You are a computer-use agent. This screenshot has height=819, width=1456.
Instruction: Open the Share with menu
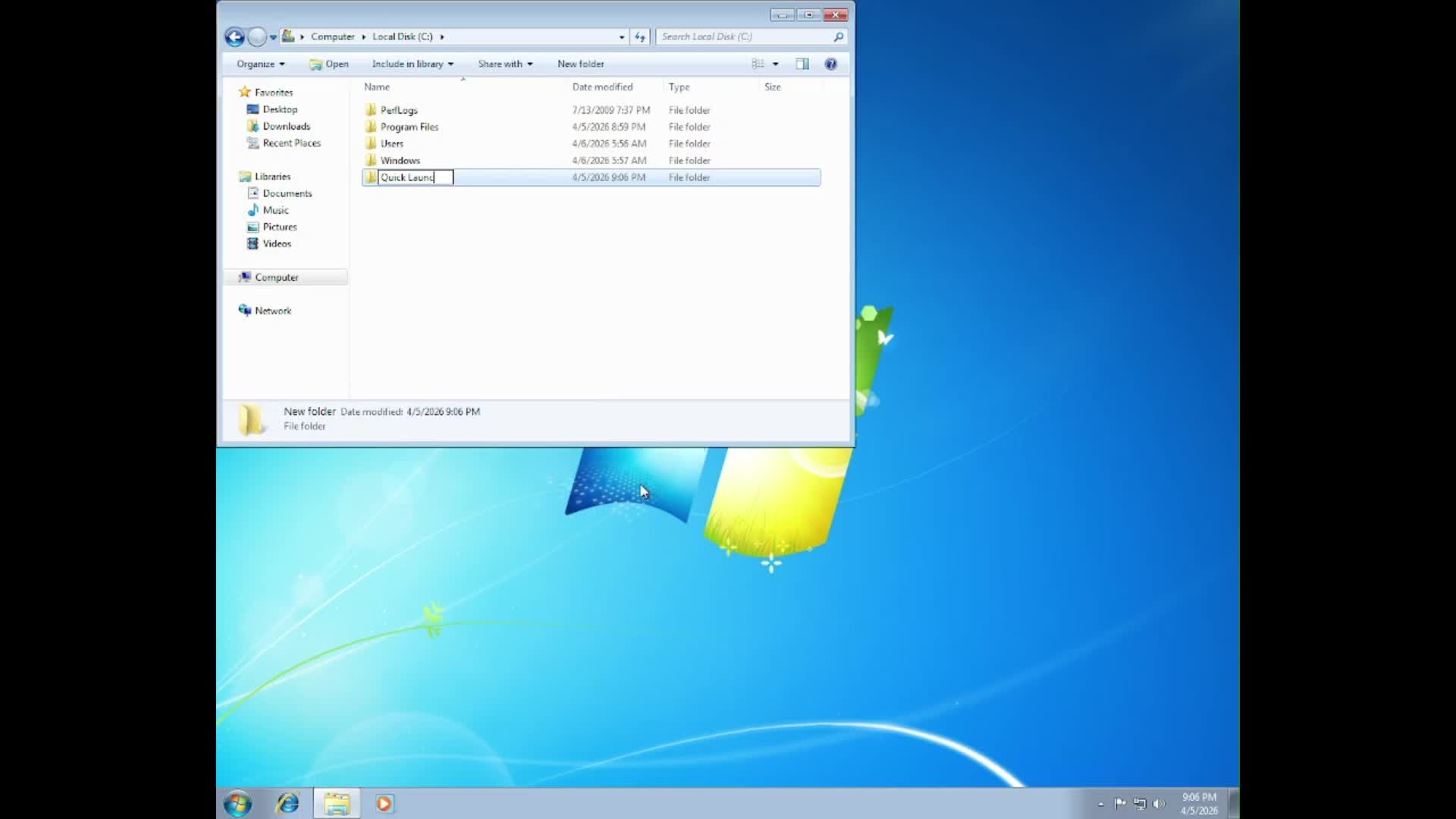click(504, 64)
